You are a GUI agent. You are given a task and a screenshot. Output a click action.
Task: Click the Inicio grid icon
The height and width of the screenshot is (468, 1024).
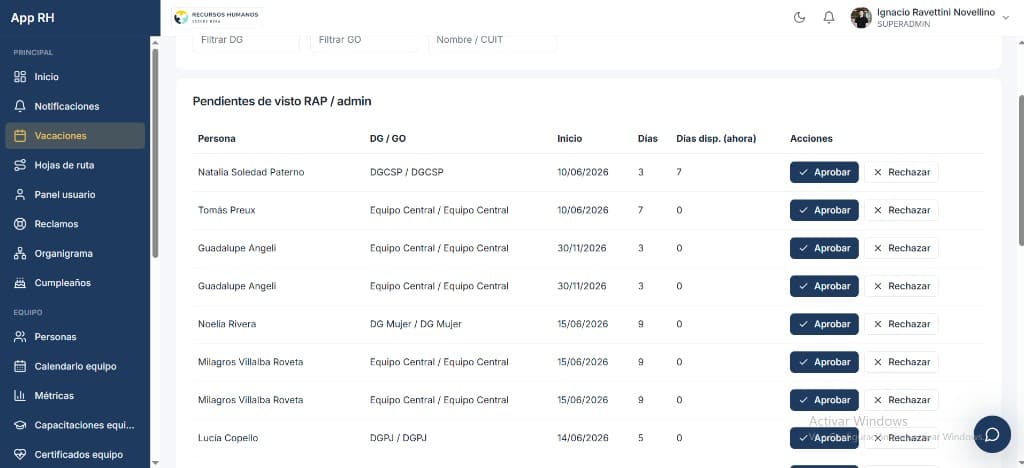20,77
